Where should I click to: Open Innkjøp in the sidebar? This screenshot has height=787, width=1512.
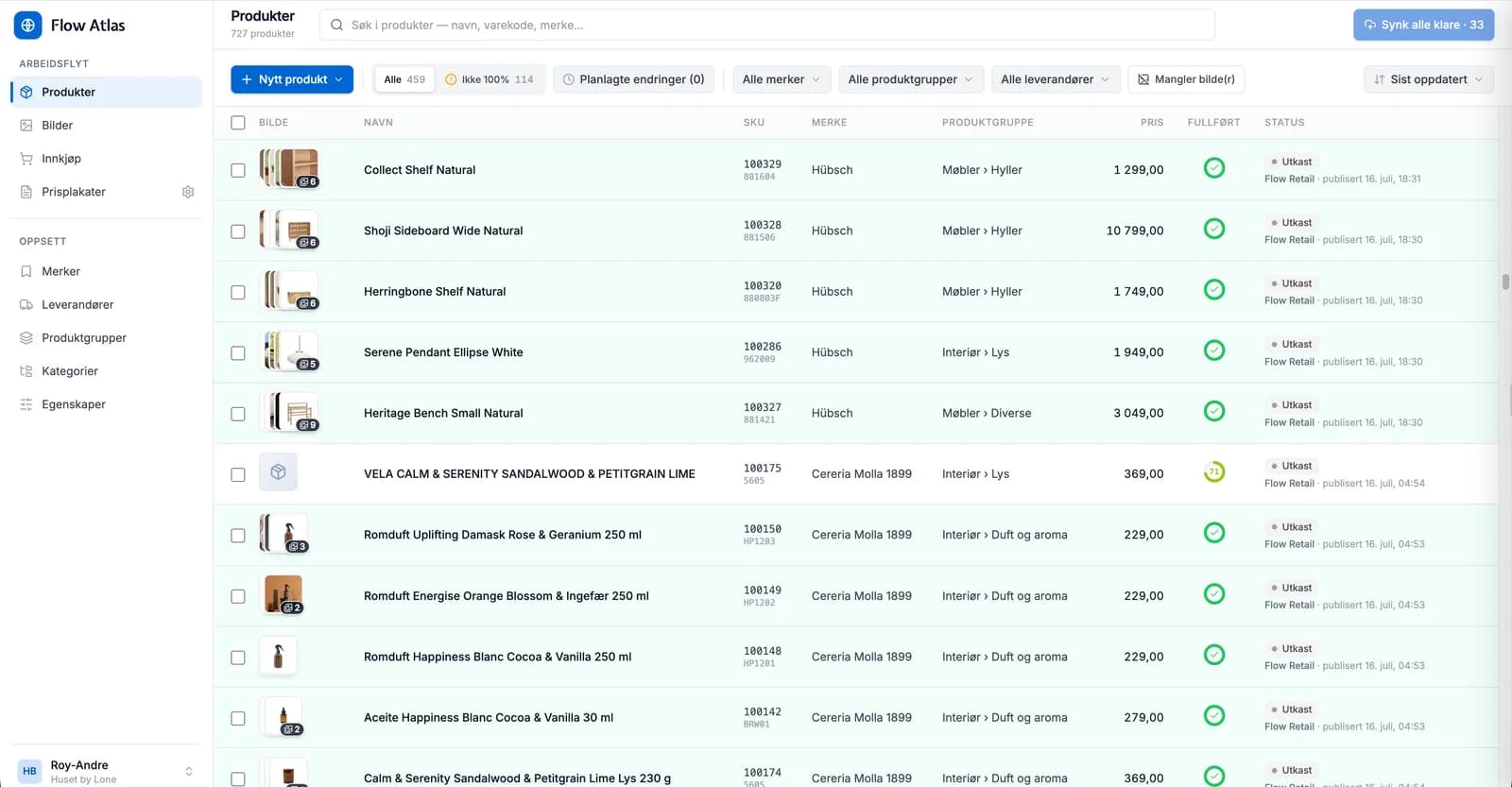pyautogui.click(x=107, y=159)
